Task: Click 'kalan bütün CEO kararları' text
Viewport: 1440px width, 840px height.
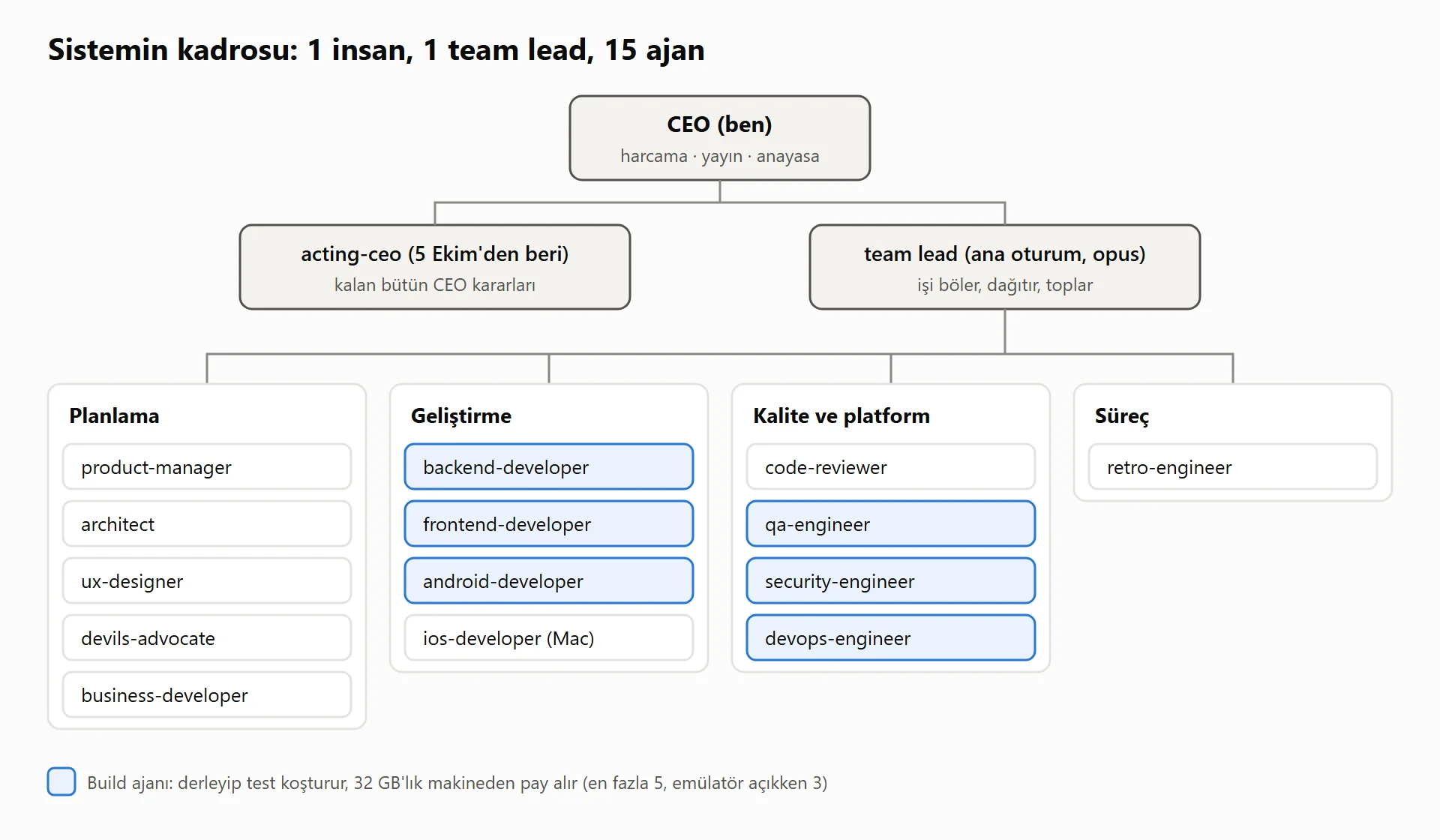Action: pyautogui.click(x=435, y=285)
